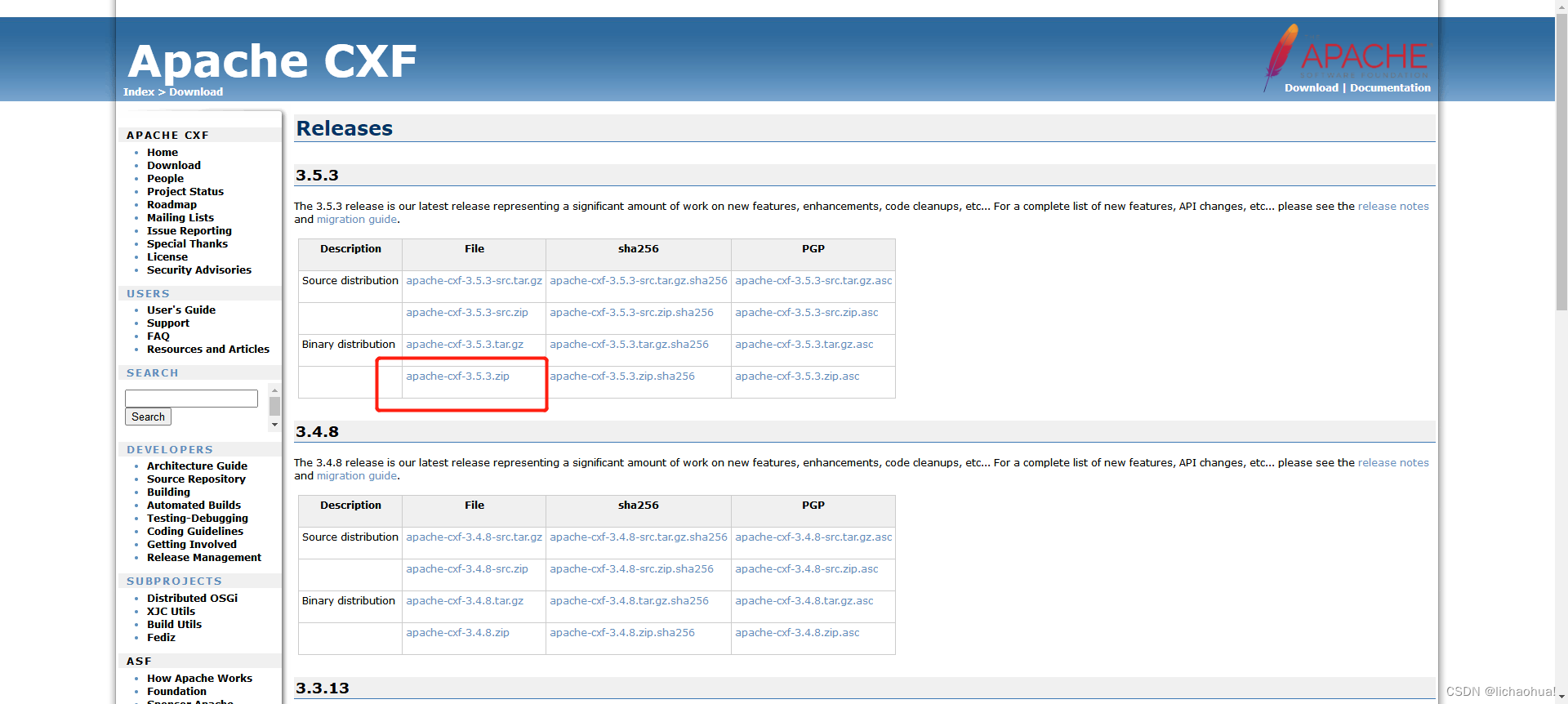The image size is (1568, 704).
Task: Open the Home sidebar link
Action: coord(163,153)
